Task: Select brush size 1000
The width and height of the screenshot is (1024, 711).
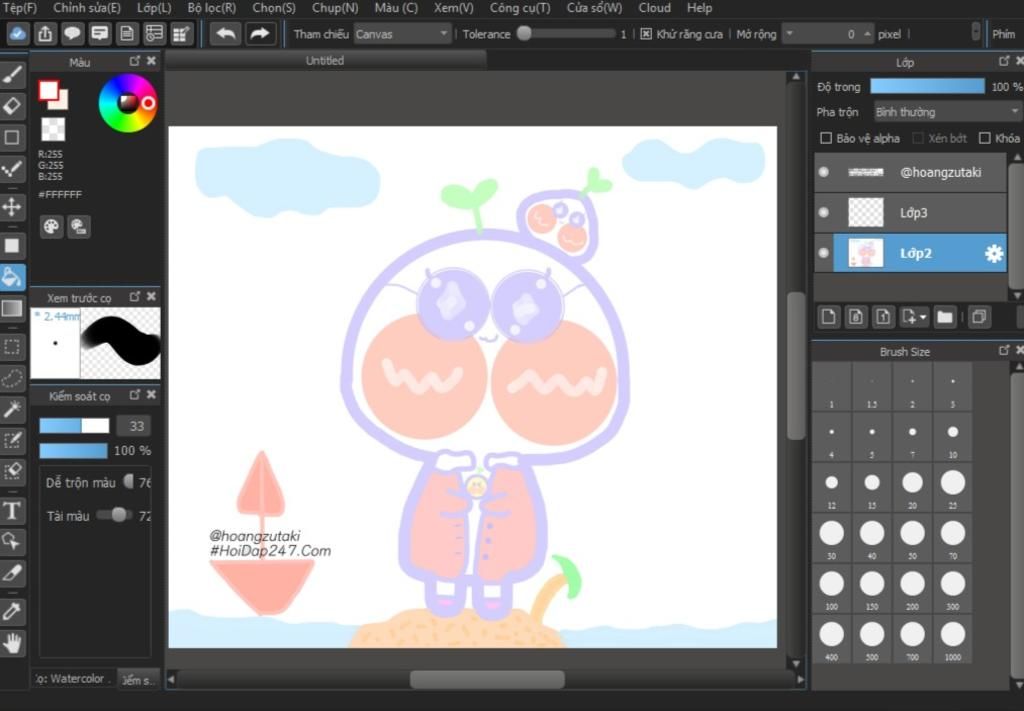Action: 953,638
